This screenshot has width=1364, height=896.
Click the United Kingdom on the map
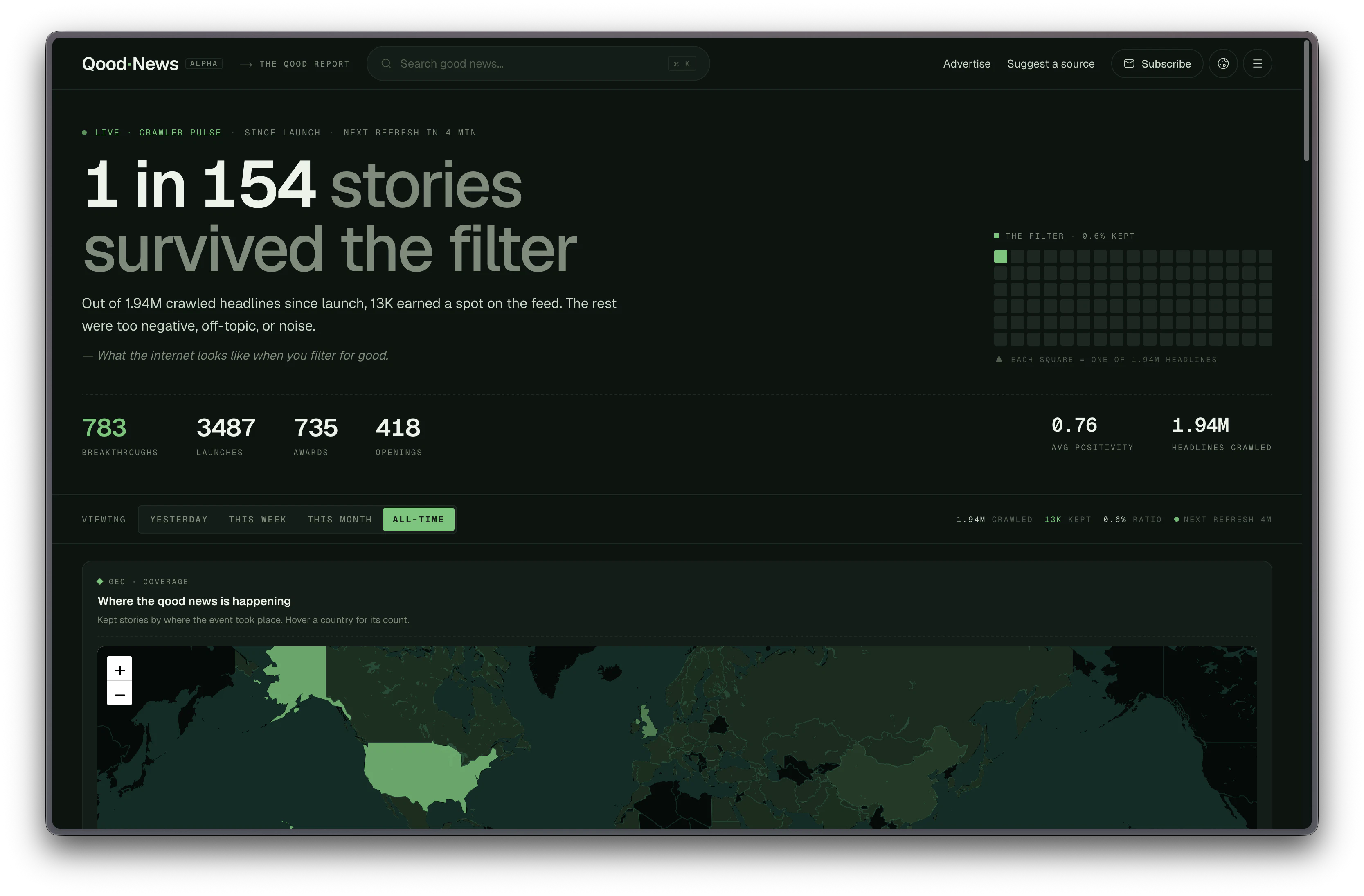[648, 723]
